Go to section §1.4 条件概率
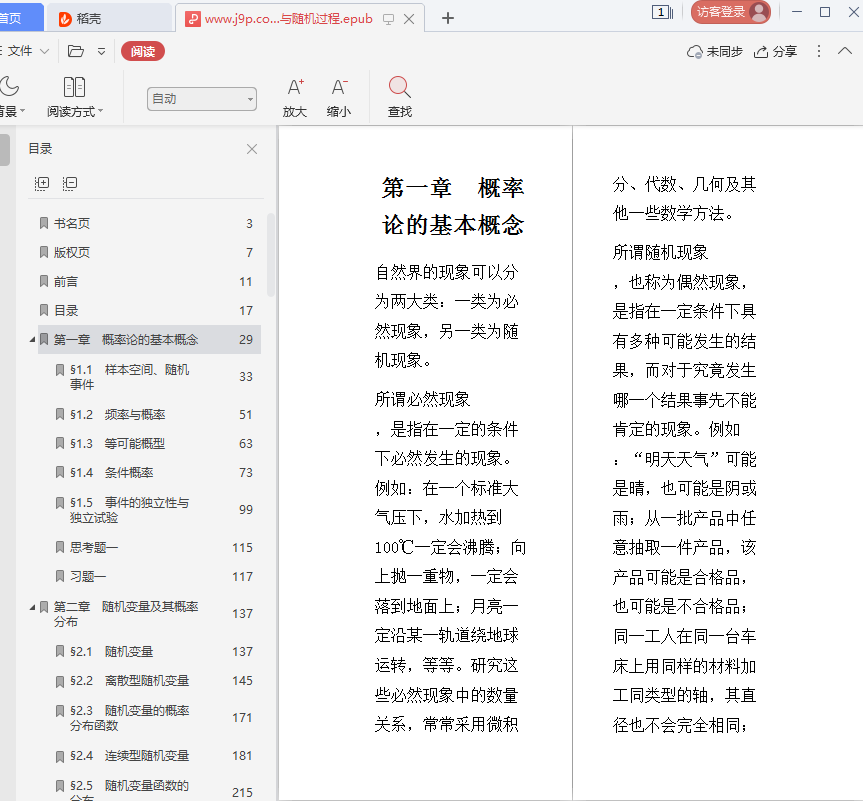 point(111,472)
